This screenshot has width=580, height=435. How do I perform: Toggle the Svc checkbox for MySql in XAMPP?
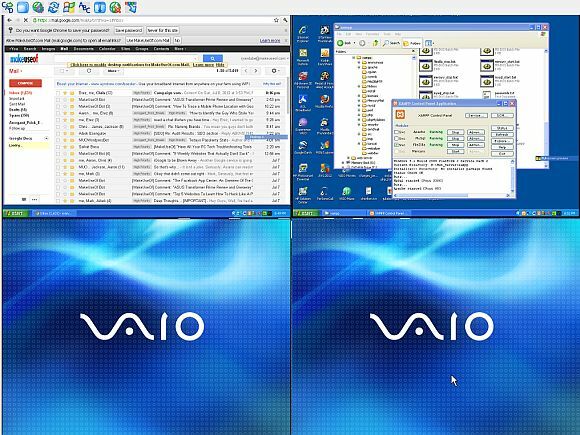click(397, 138)
